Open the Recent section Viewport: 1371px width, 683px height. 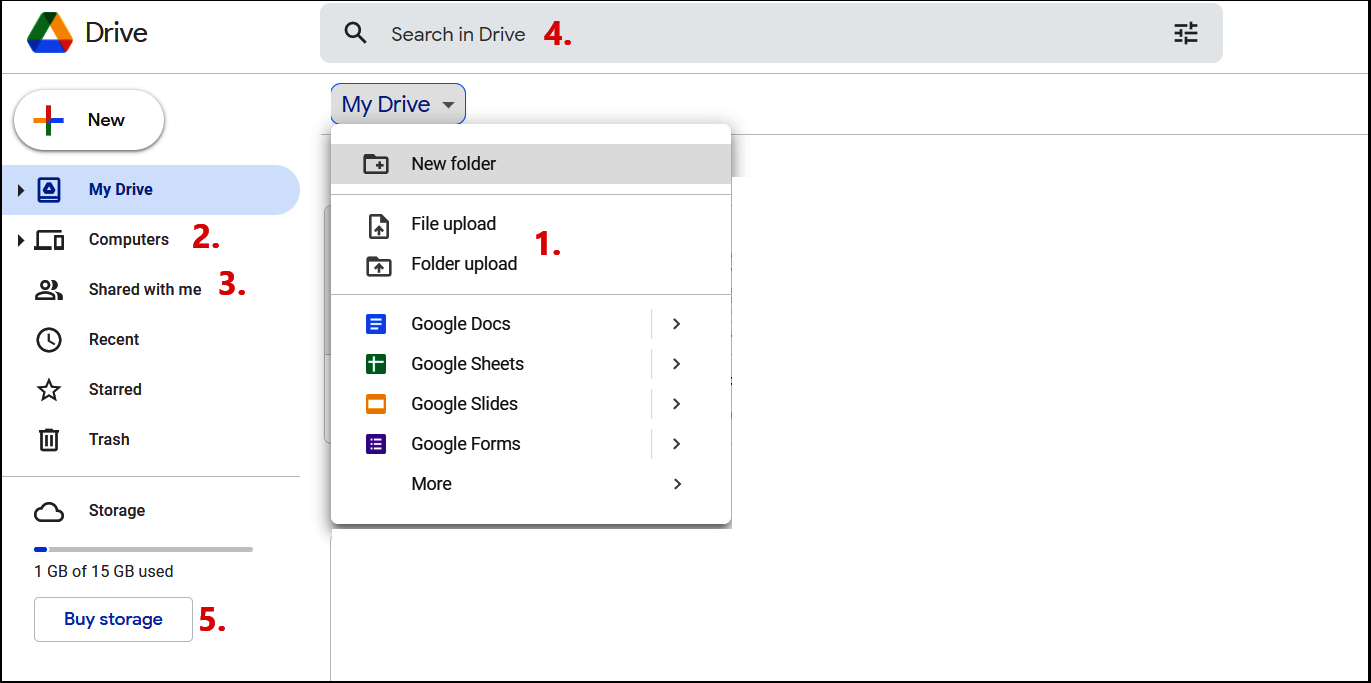tap(113, 339)
